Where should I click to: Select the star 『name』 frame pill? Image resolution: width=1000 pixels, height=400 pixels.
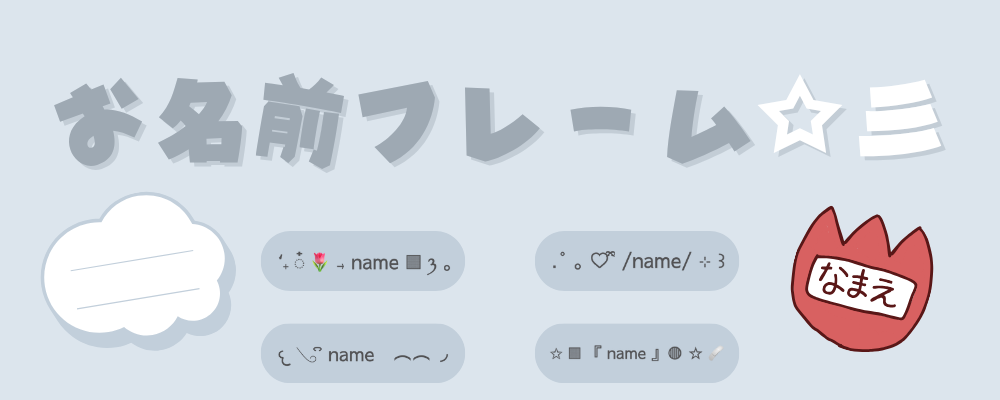[636, 353]
